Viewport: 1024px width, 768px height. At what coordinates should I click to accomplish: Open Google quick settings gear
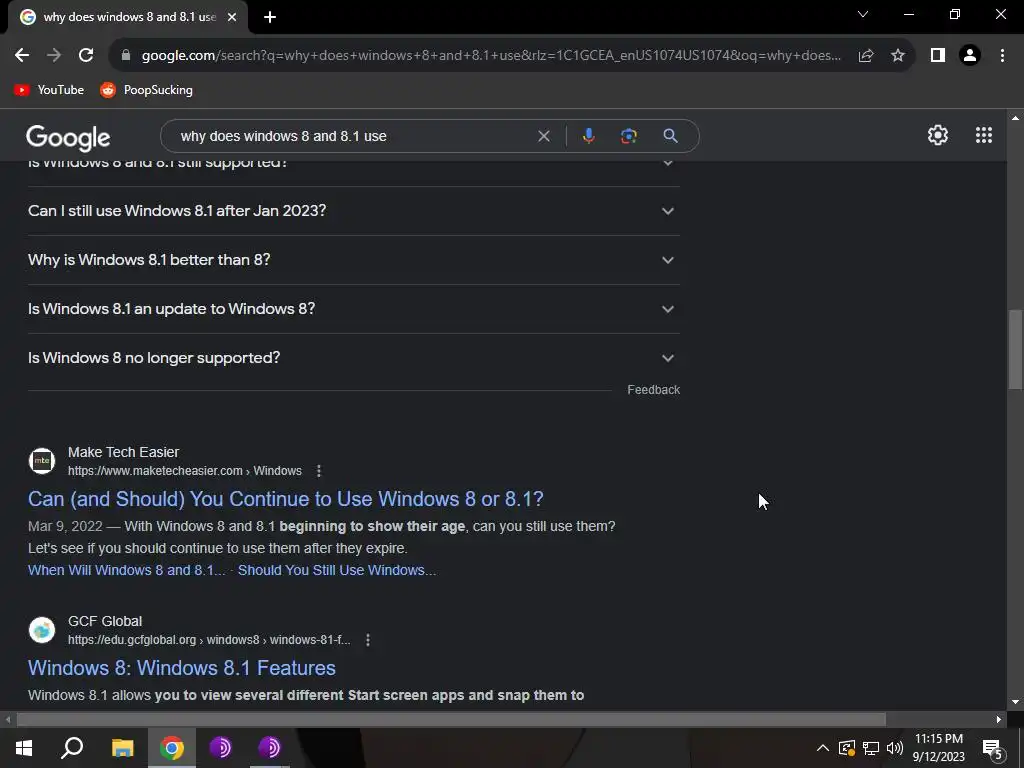(938, 135)
